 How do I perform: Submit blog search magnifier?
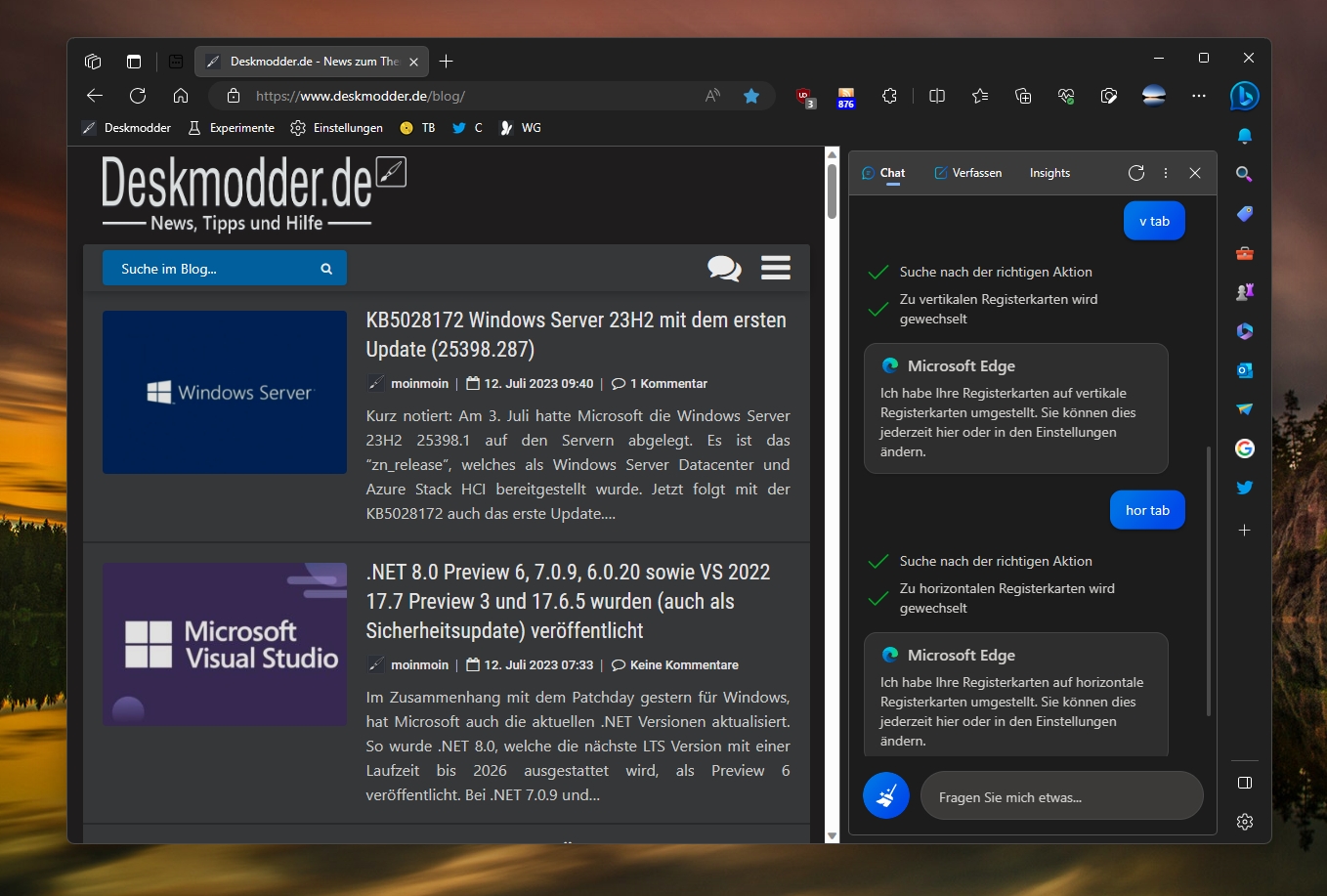point(326,269)
